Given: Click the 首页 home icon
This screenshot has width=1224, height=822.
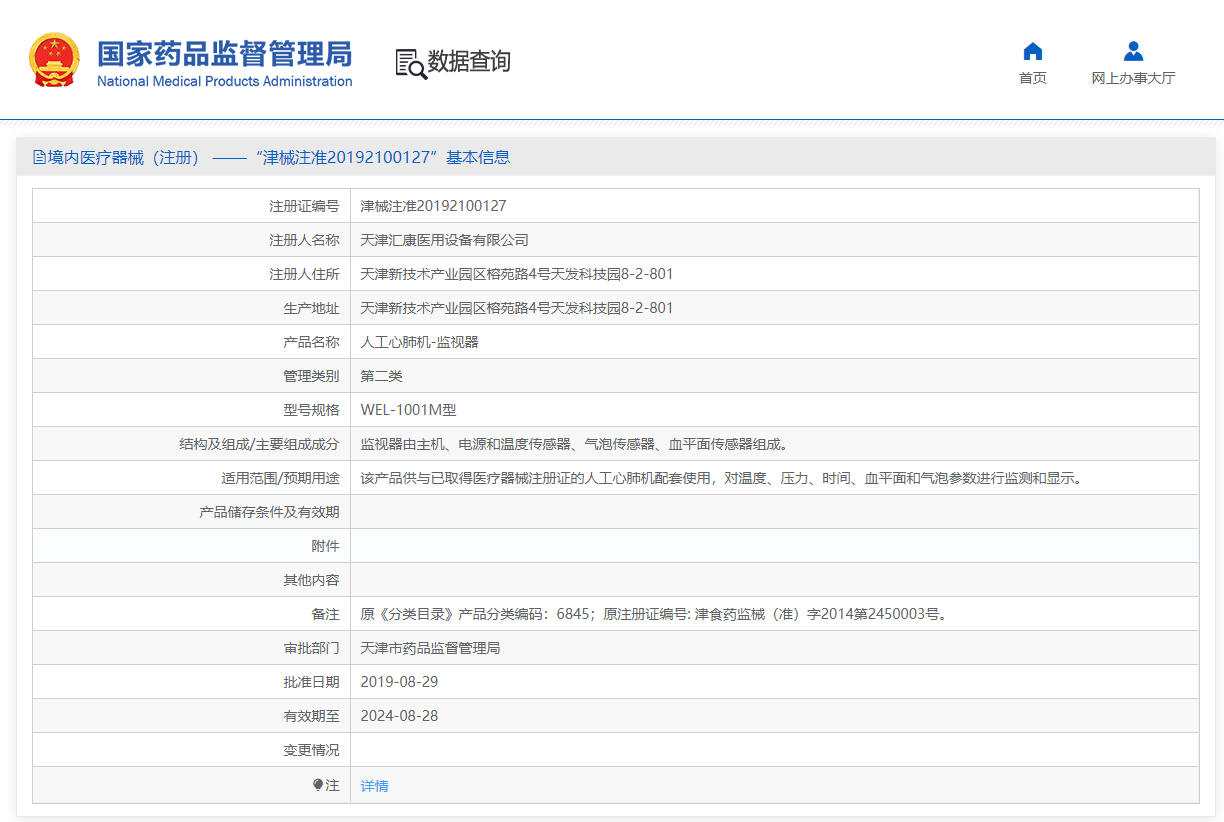Looking at the screenshot, I should 1033,51.
